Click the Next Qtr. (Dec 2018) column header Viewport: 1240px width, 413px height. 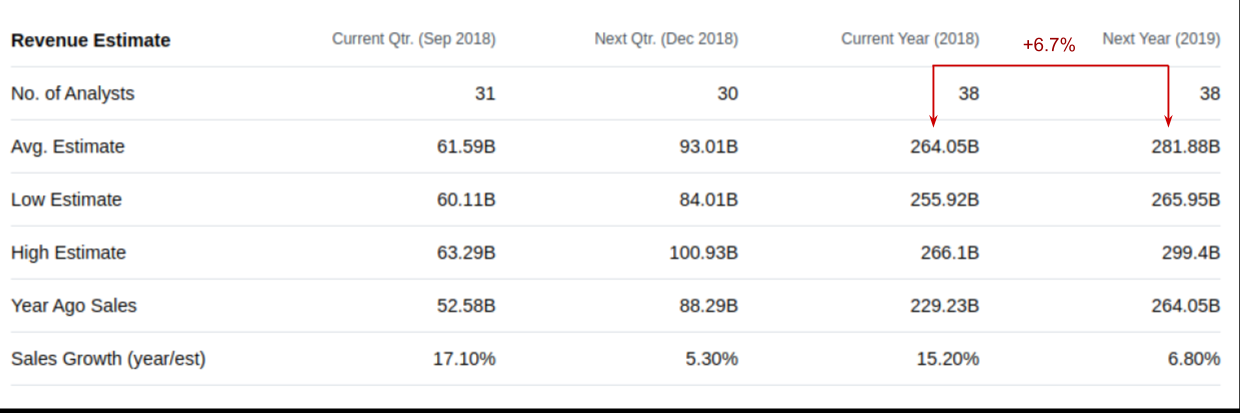point(666,40)
